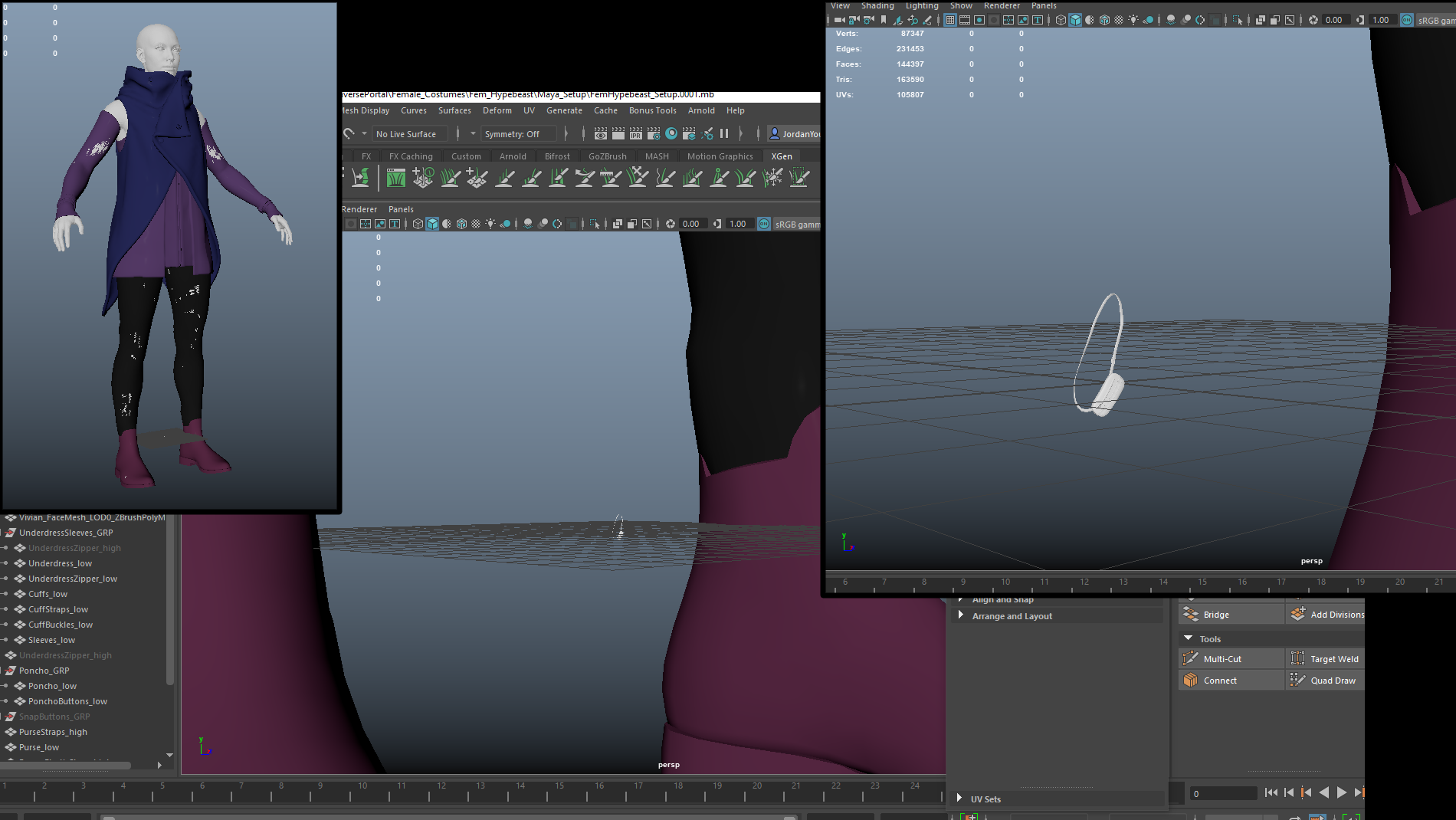Screen dimensions: 1456x820
Task: Switch to the MASH shelf tab
Action: click(x=657, y=156)
